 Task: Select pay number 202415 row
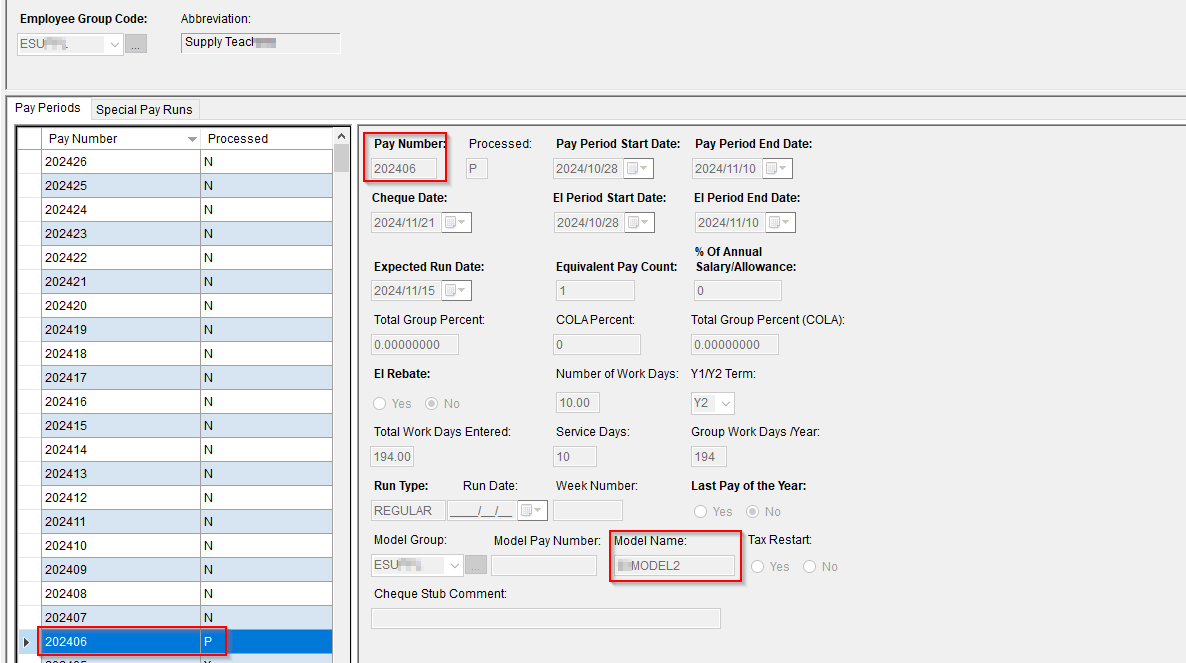(x=187, y=426)
